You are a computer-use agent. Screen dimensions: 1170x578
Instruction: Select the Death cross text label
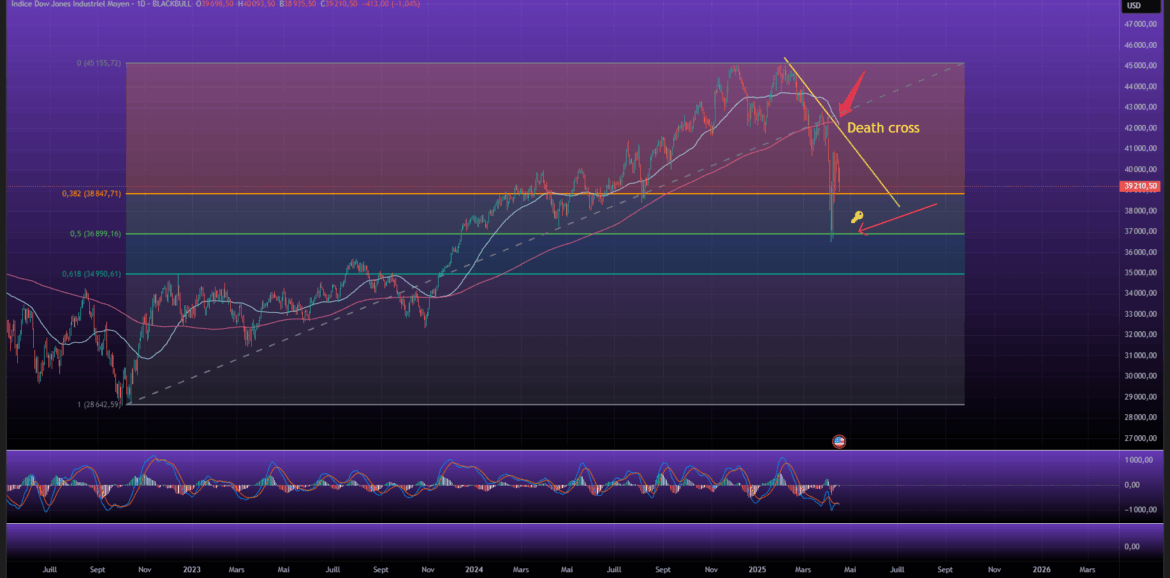[x=883, y=128]
